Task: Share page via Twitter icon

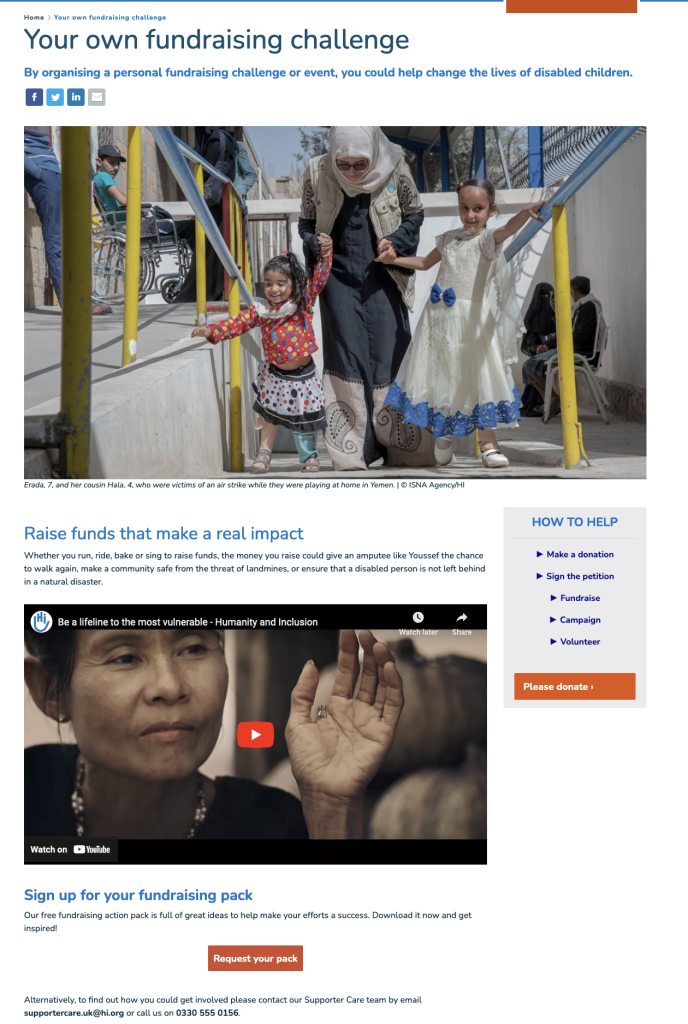Action: pyautogui.click(x=55, y=97)
